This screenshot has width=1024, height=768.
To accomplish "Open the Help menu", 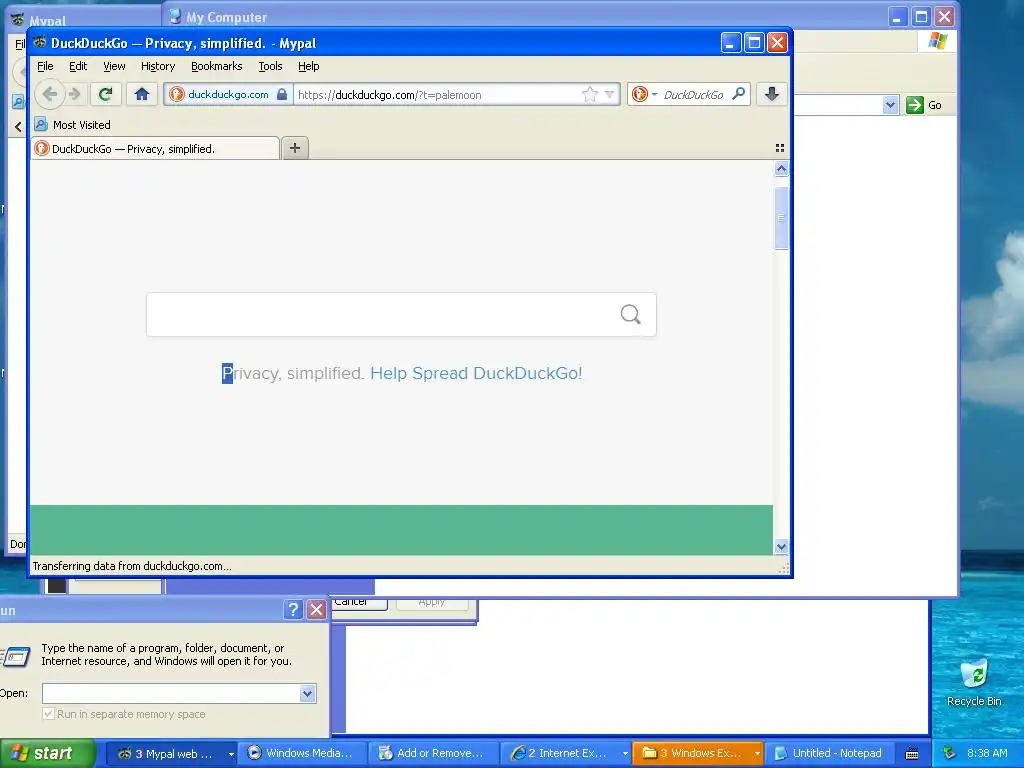I will pos(308,66).
